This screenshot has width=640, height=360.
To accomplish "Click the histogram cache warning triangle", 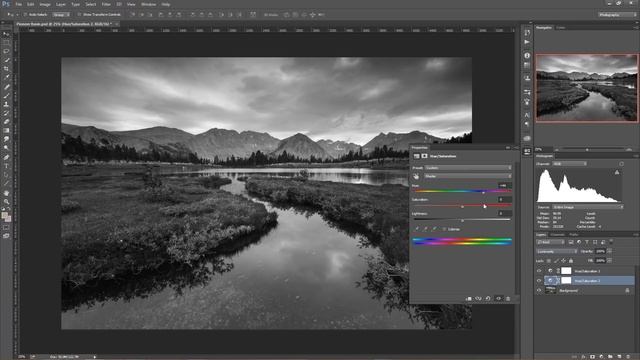I will click(617, 173).
